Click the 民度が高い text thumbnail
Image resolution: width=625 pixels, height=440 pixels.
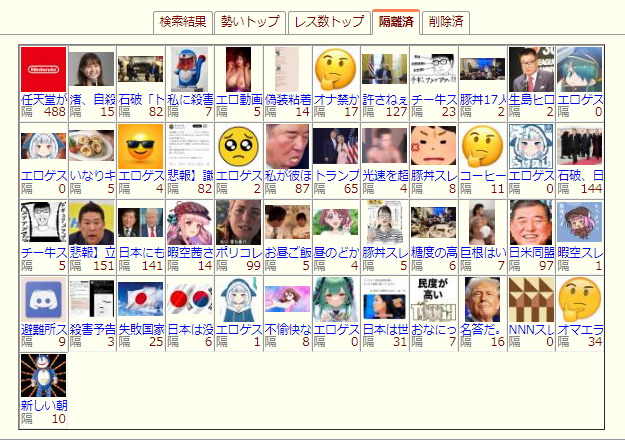click(x=433, y=298)
